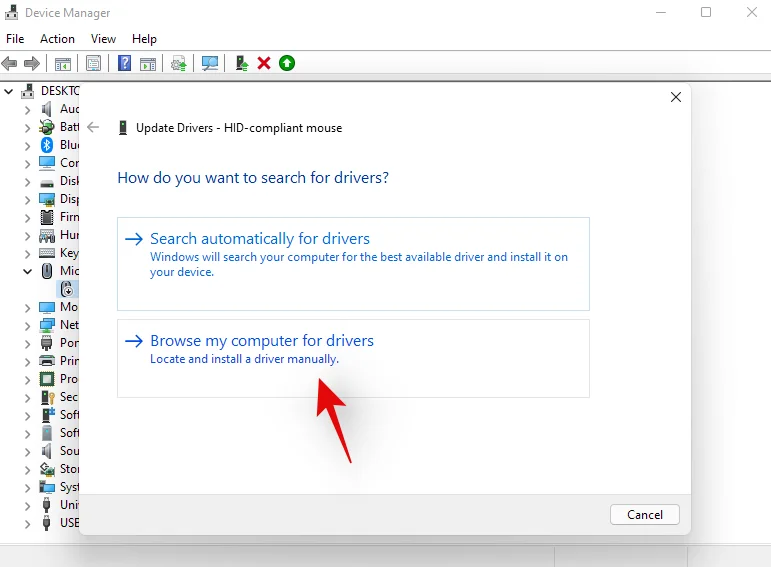The width and height of the screenshot is (771, 567).
Task: Select the Keyboards icon
Action: tap(47, 253)
